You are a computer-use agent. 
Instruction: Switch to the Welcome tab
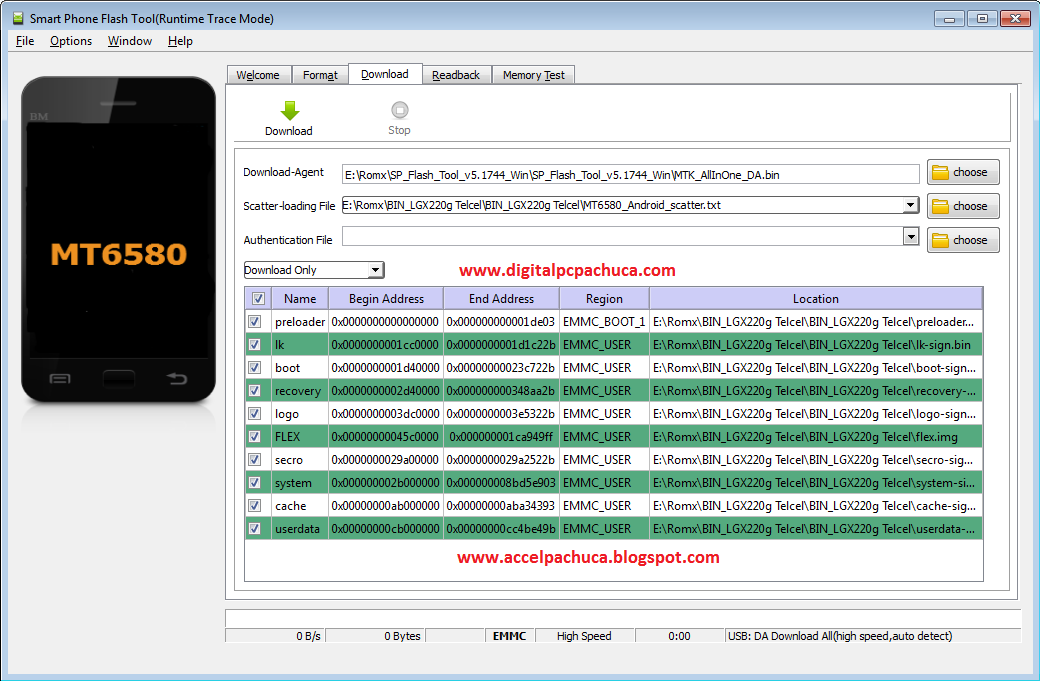(x=258, y=75)
